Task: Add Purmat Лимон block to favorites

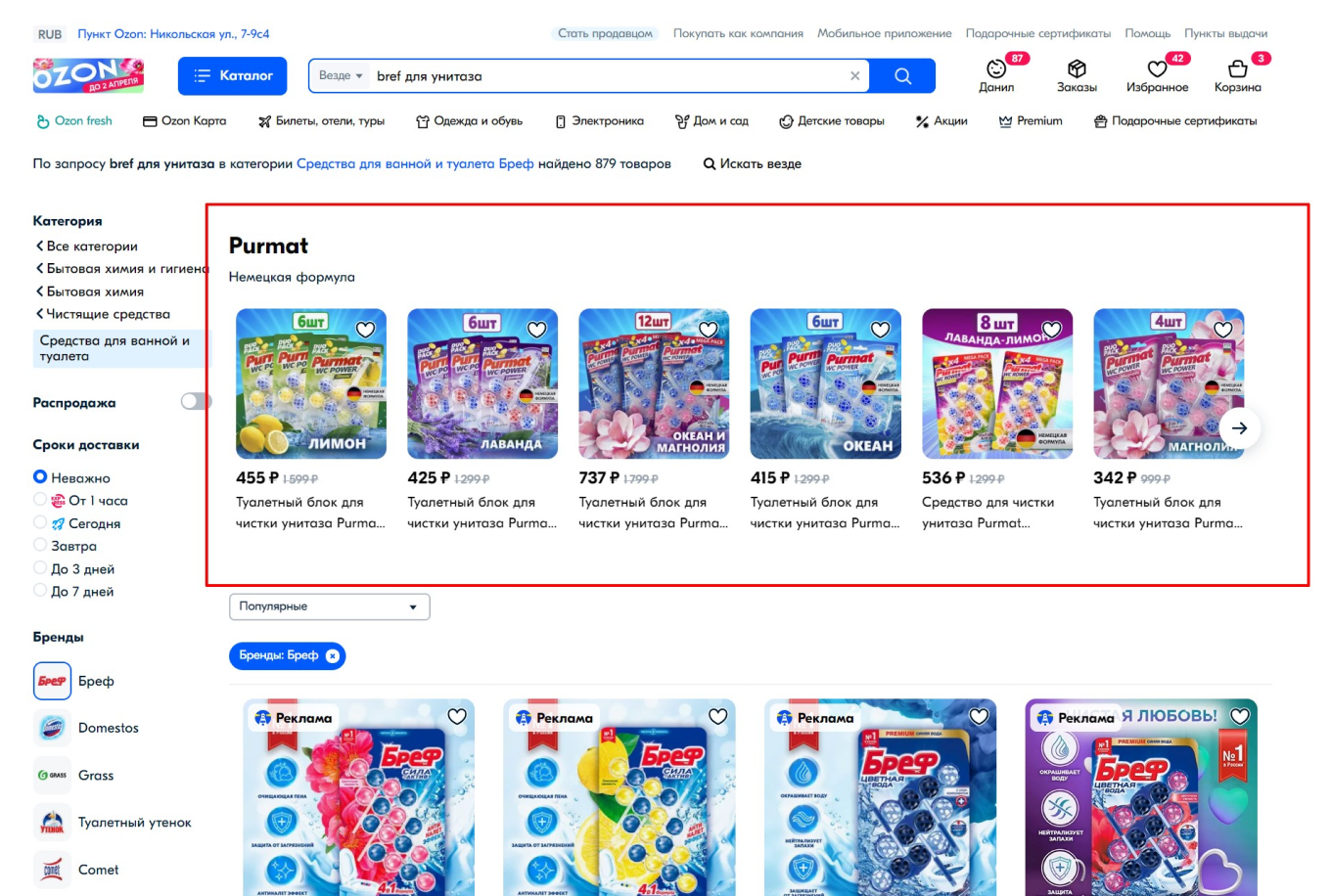Action: [365, 330]
